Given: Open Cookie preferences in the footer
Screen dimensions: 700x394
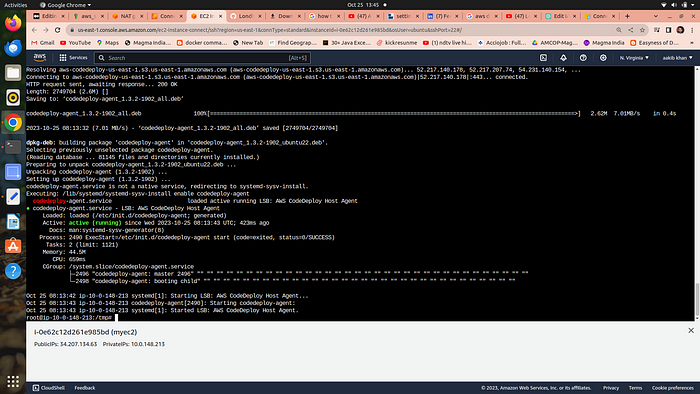Looking at the screenshot, I should click(x=672, y=388).
